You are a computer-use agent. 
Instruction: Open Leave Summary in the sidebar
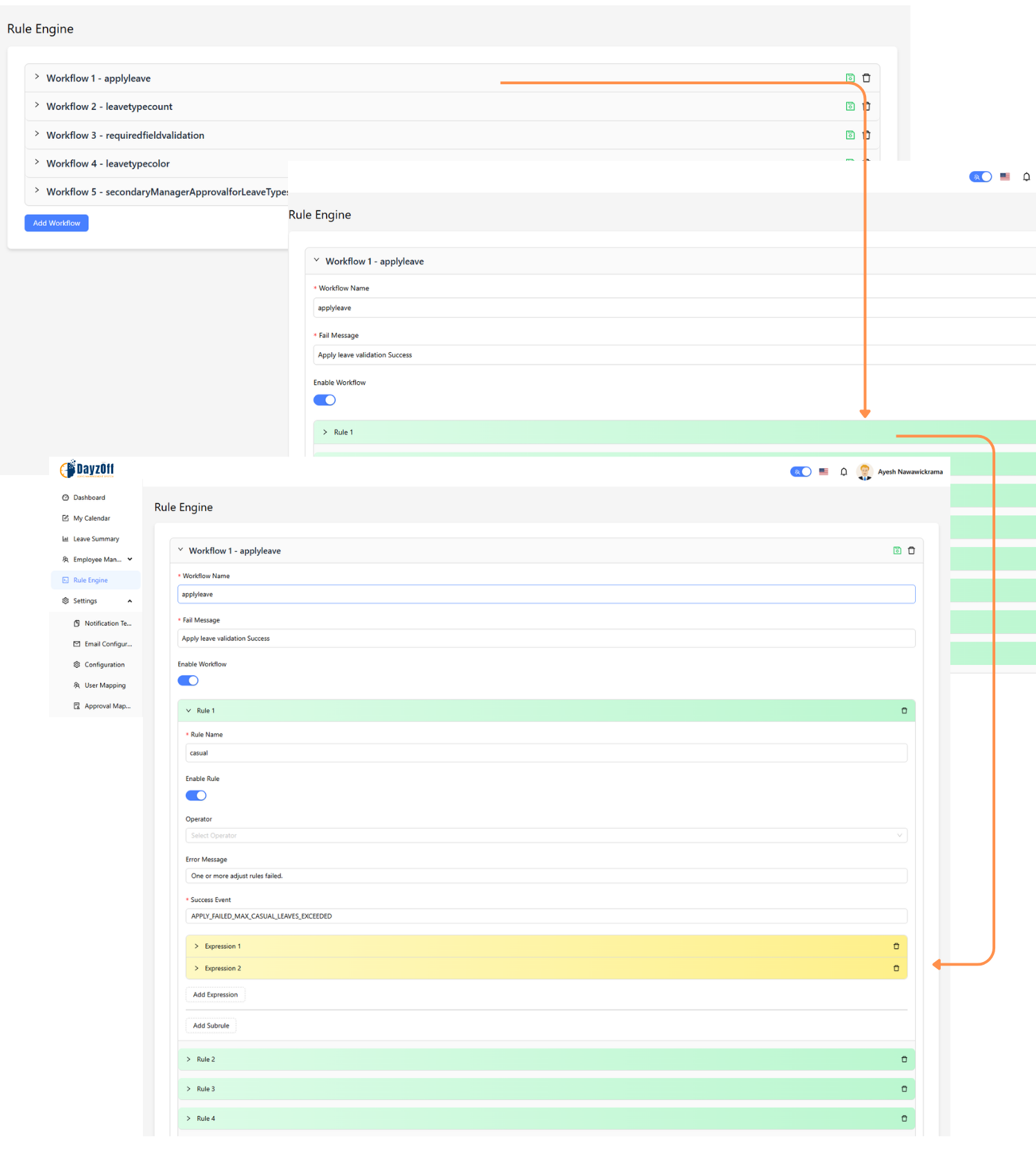pyautogui.click(x=96, y=539)
